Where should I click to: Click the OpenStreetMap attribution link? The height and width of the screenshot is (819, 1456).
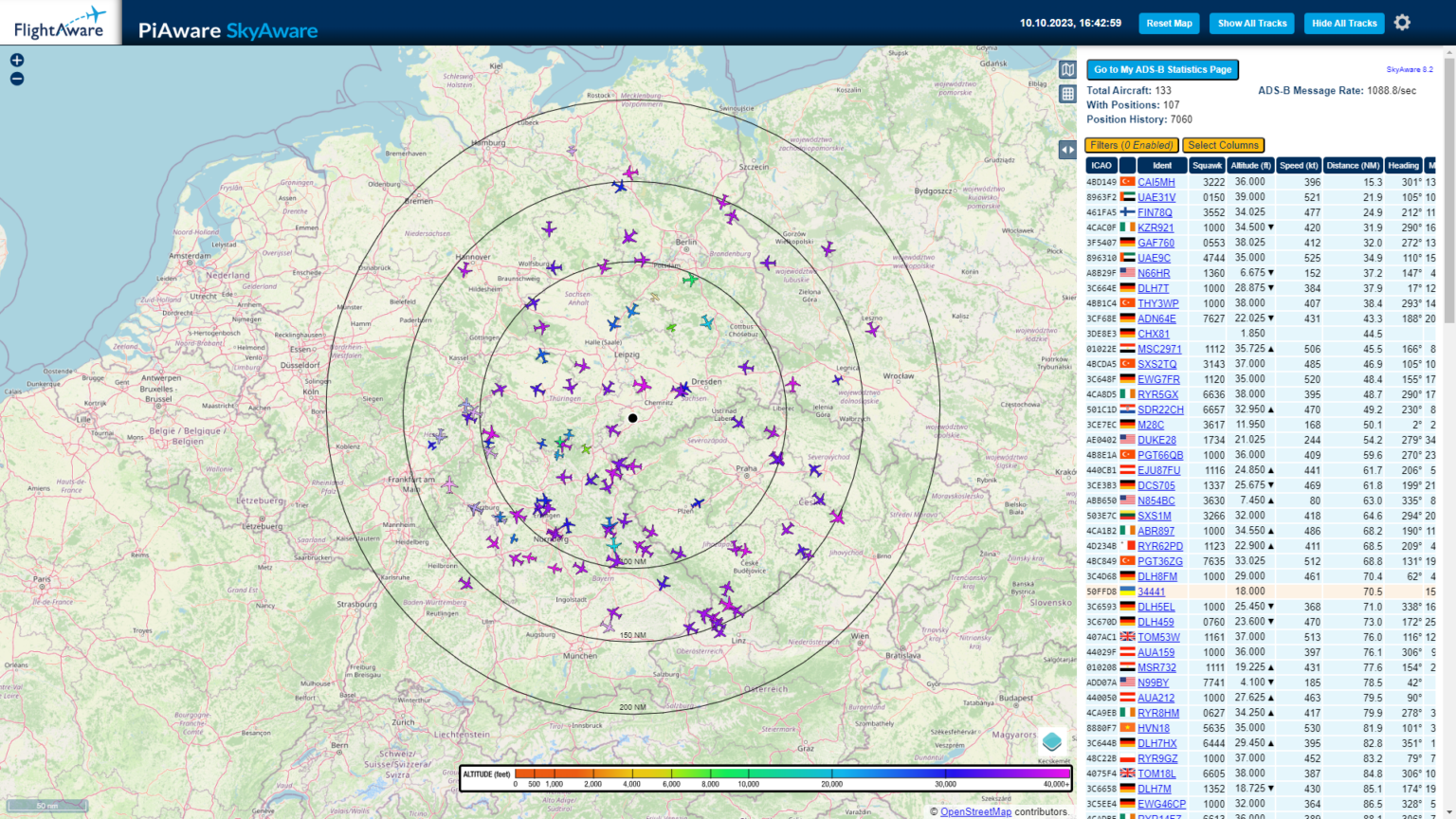tap(975, 811)
